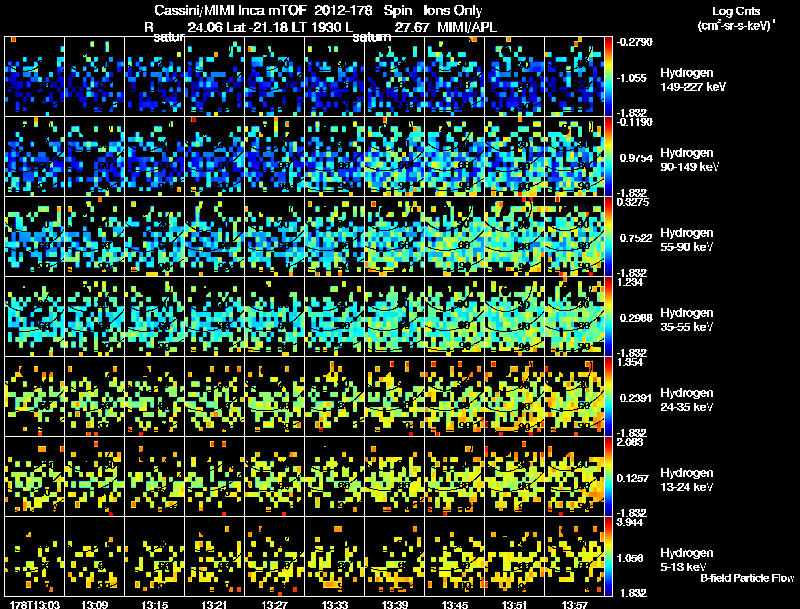This screenshot has height=609, width=800.
Task: Click the 'Hydrogen 149-227 keV' row label
Action: [x=692, y=80]
